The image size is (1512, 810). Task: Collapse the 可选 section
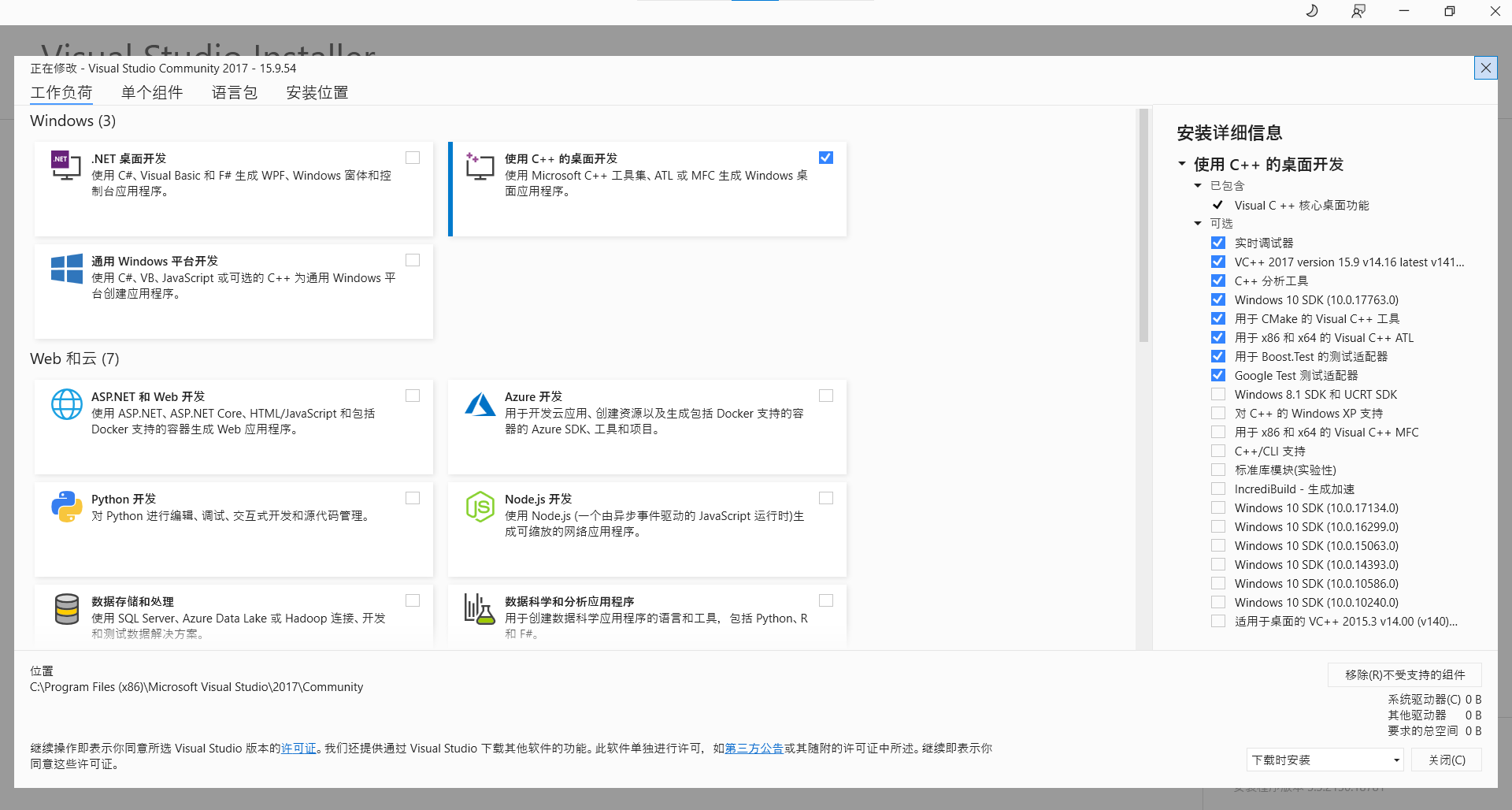tap(1198, 224)
